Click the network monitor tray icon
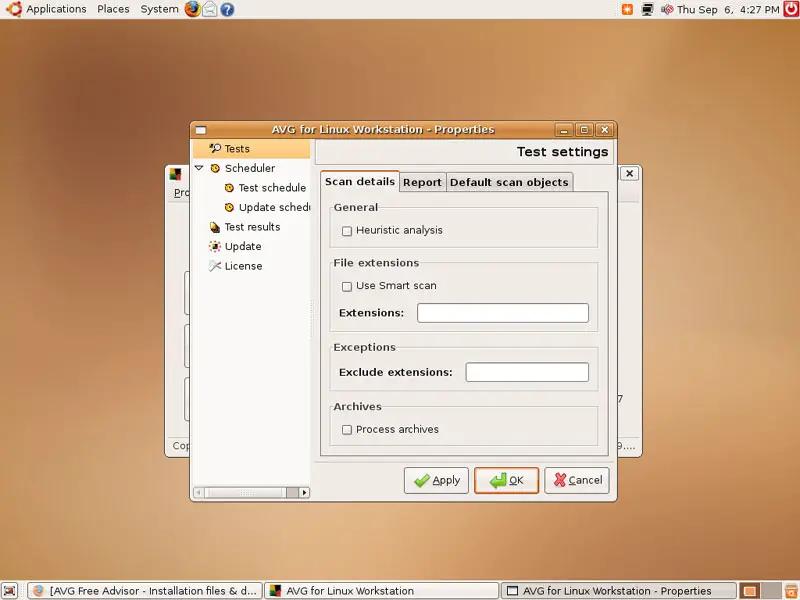 647,9
